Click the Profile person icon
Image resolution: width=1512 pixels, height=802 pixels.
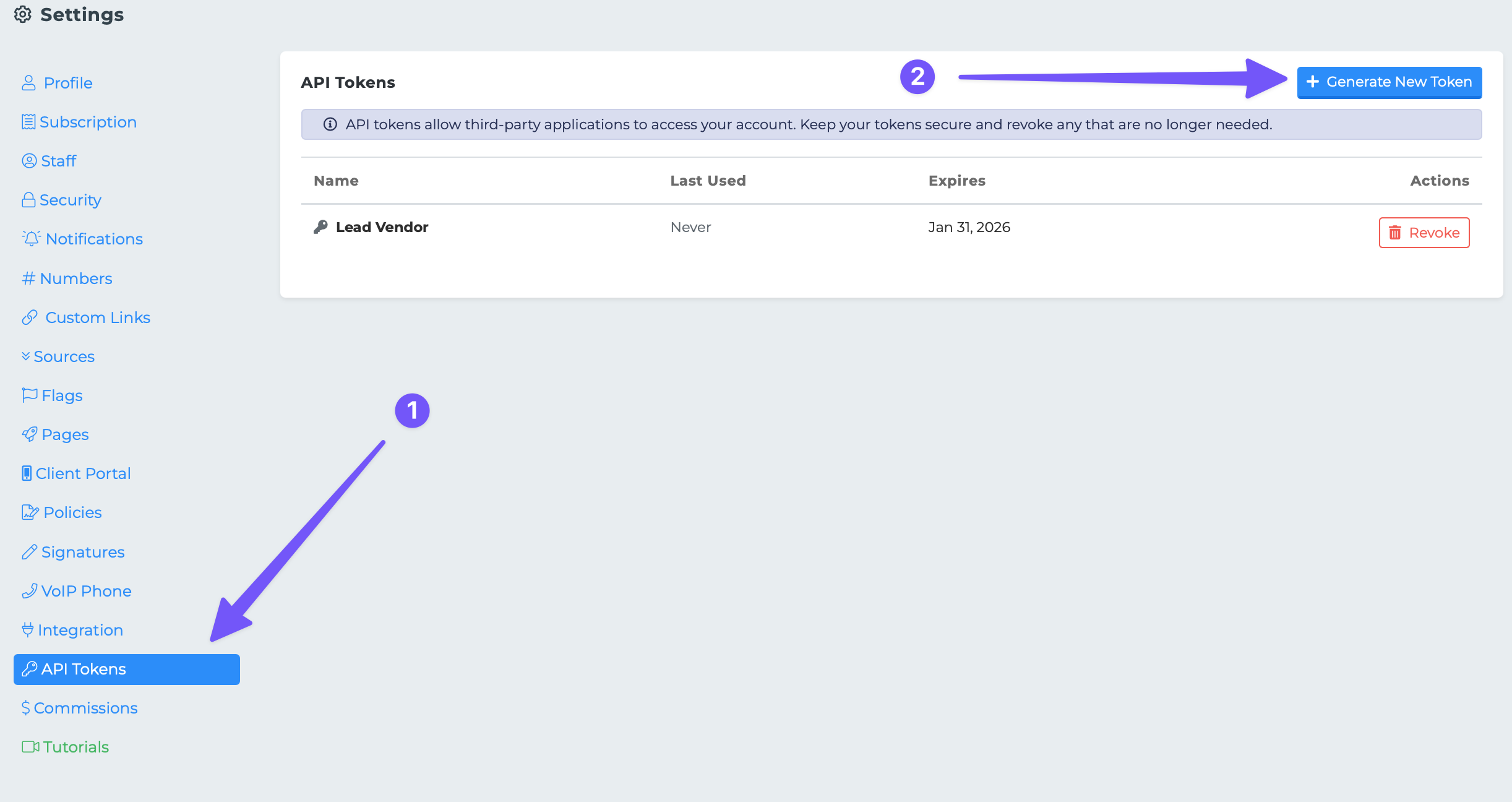click(28, 83)
